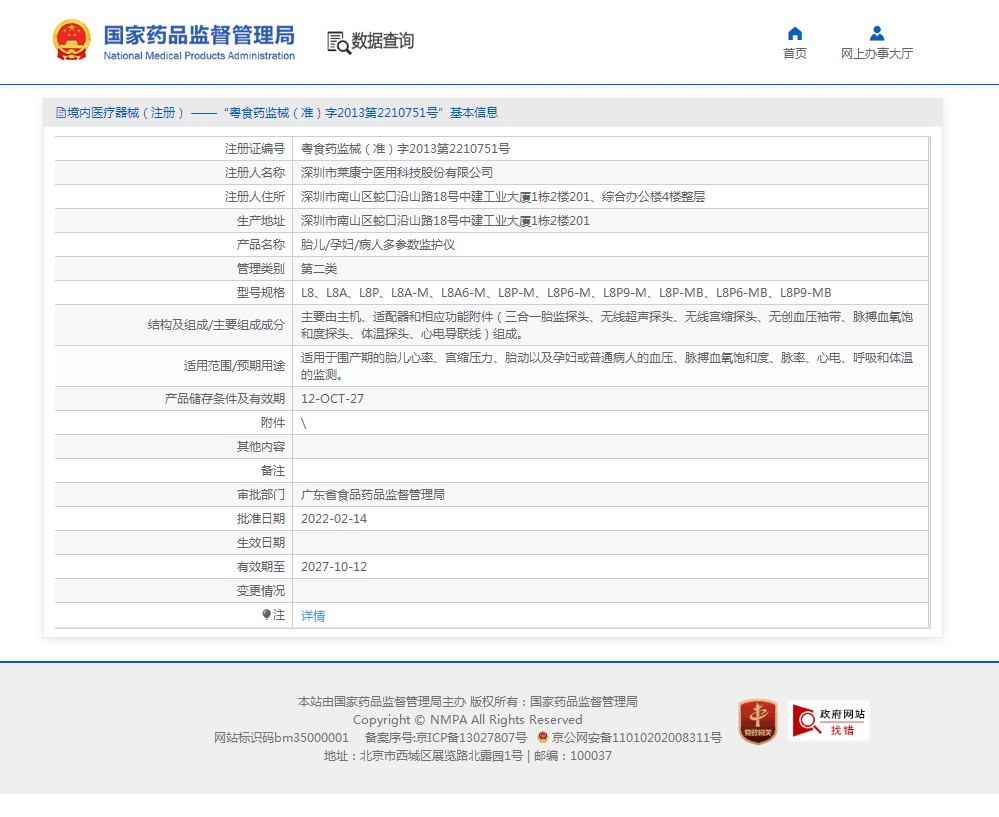Viewport: 999px width, 817px height.
Task: Click the registration number 粤食药监械 cell
Action: 405,149
